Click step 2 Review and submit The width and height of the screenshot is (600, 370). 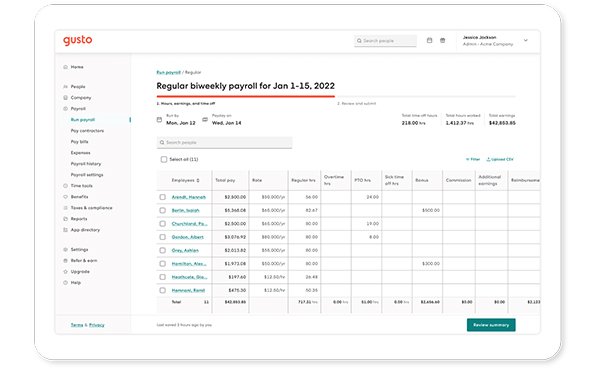click(x=357, y=104)
